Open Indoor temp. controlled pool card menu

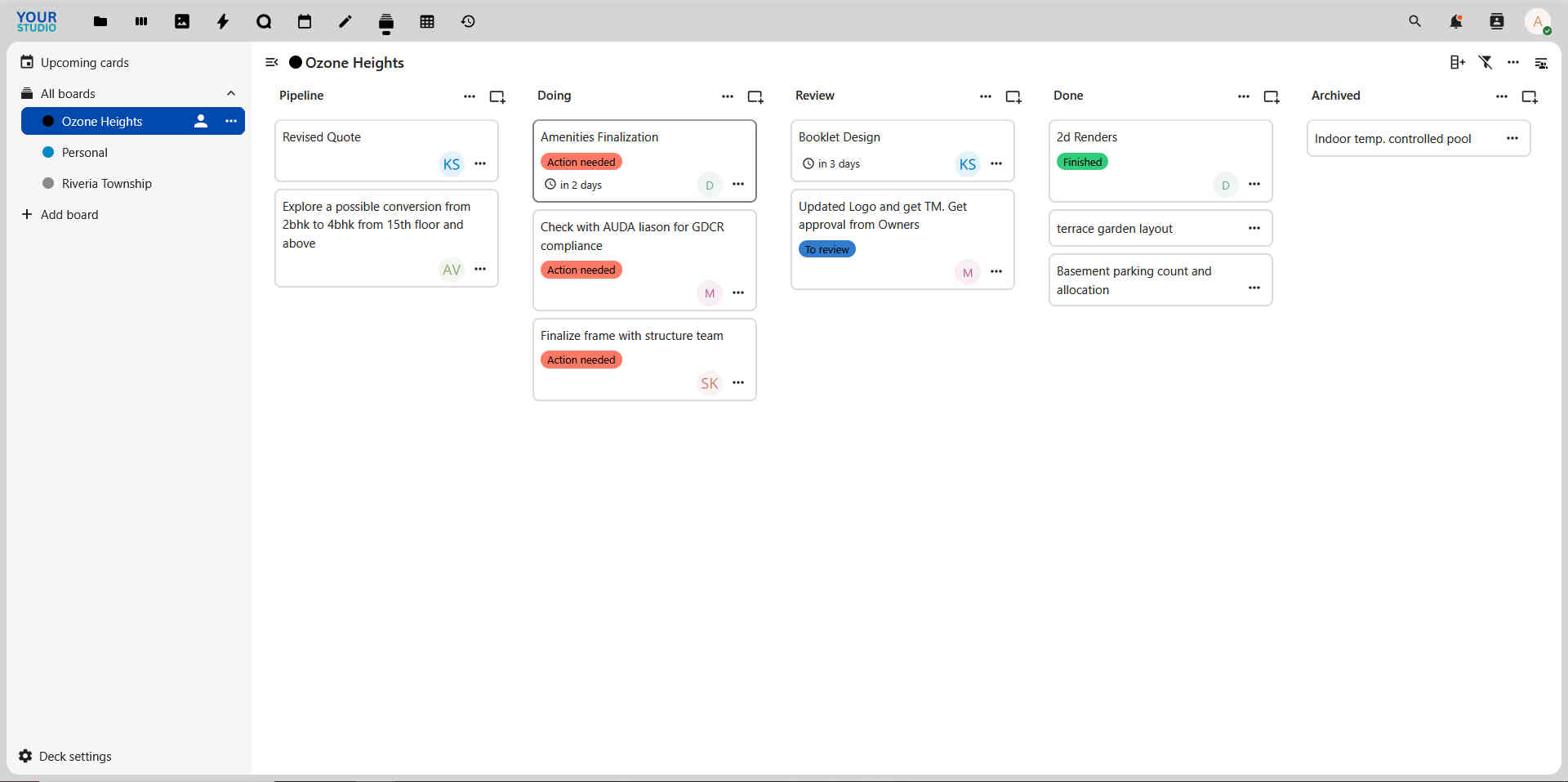click(1512, 139)
